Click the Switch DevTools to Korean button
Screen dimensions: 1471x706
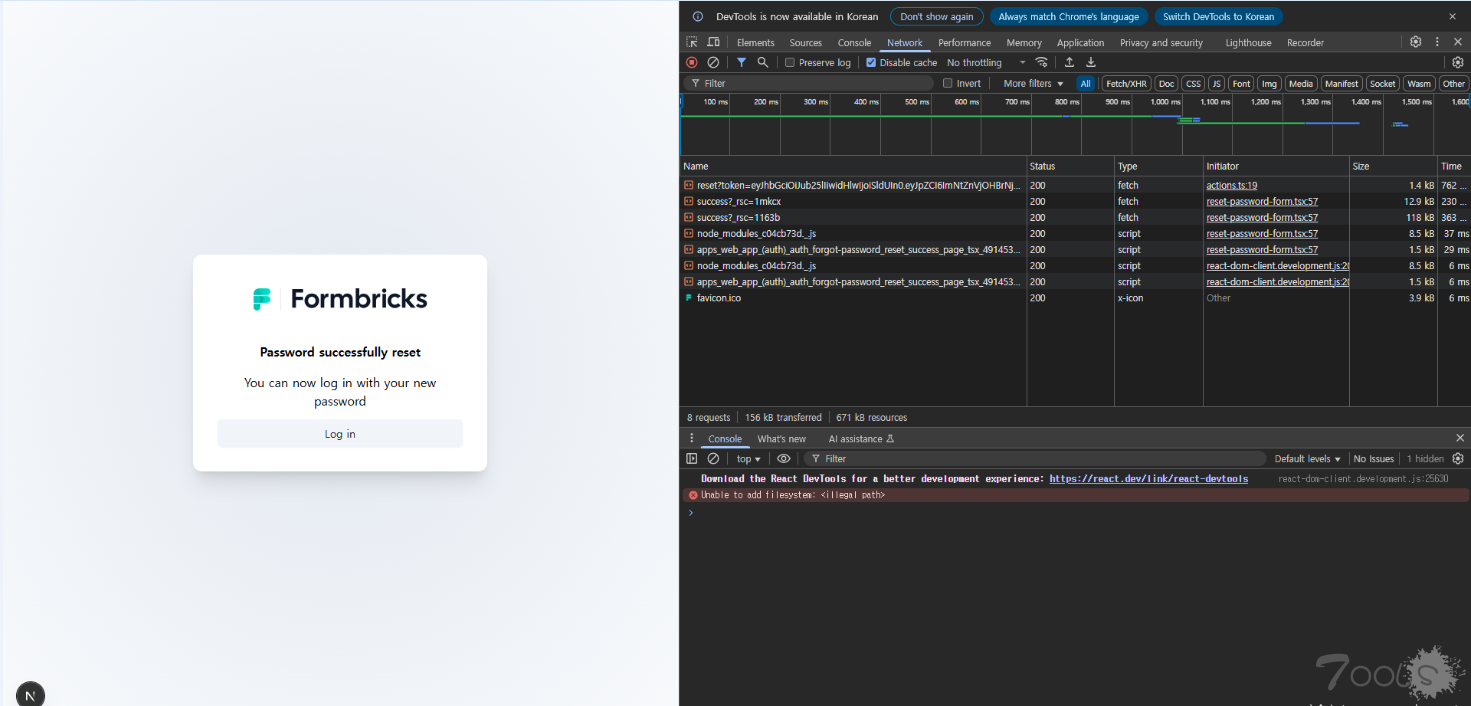1218,16
